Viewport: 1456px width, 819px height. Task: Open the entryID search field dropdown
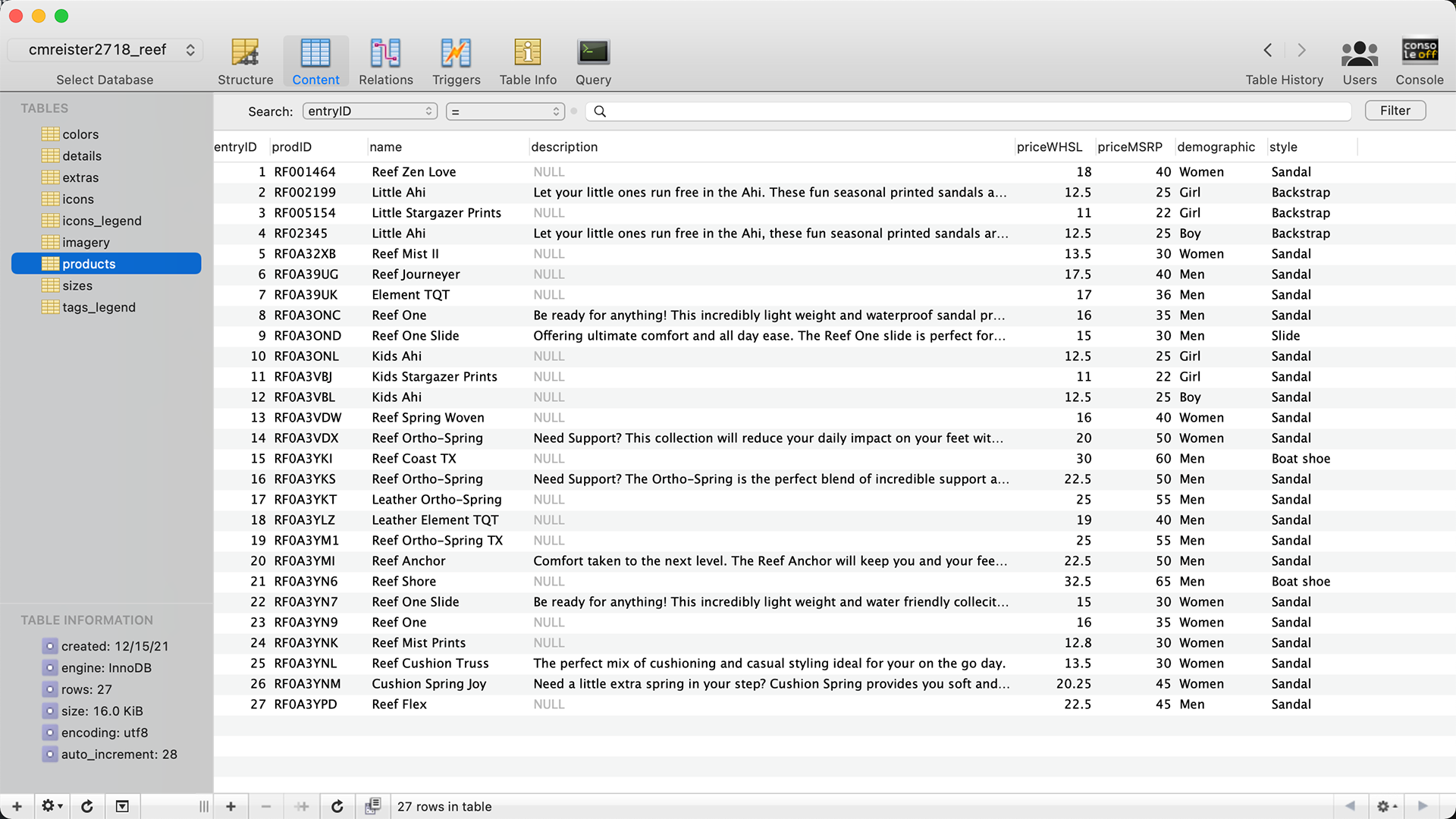[x=370, y=111]
